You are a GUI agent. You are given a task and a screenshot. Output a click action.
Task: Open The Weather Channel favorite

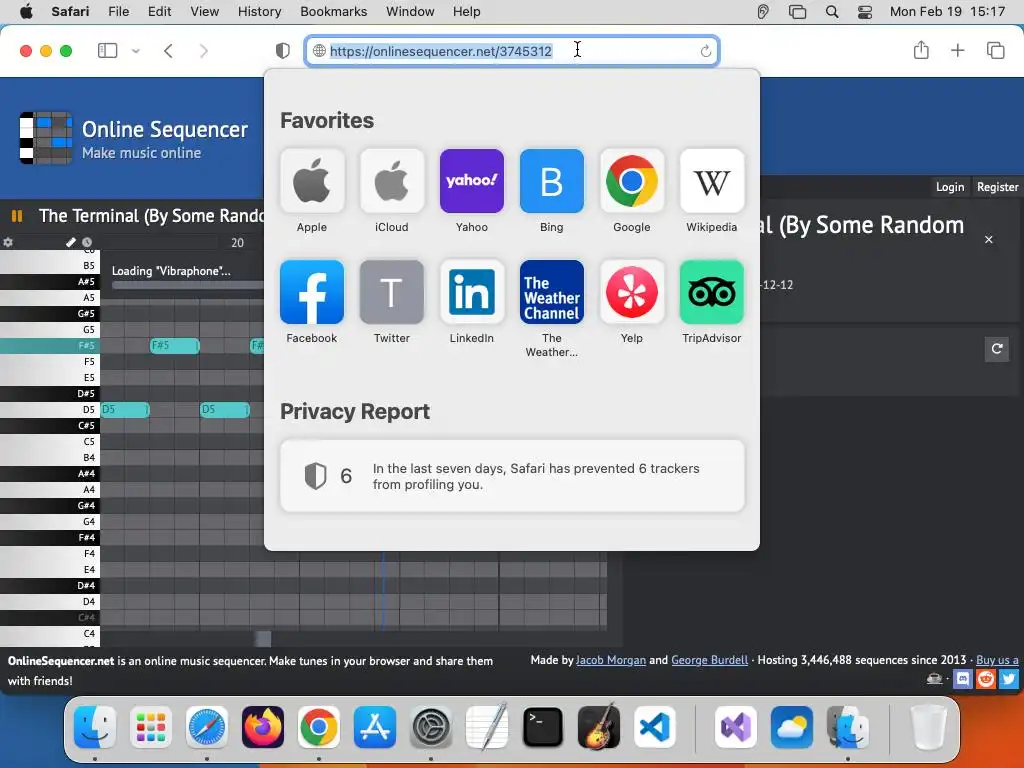pos(552,292)
